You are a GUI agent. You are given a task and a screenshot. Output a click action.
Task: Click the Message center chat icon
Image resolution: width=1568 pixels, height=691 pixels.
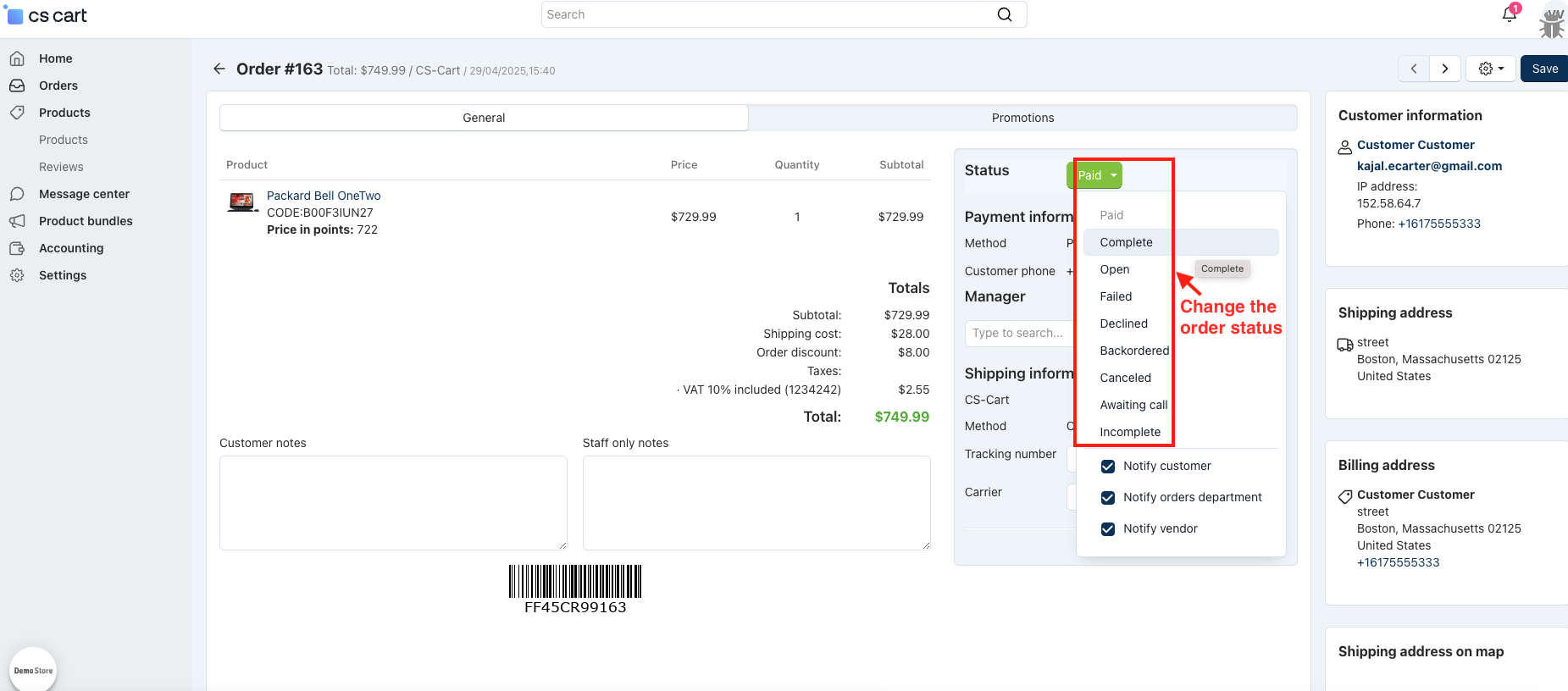[17, 194]
